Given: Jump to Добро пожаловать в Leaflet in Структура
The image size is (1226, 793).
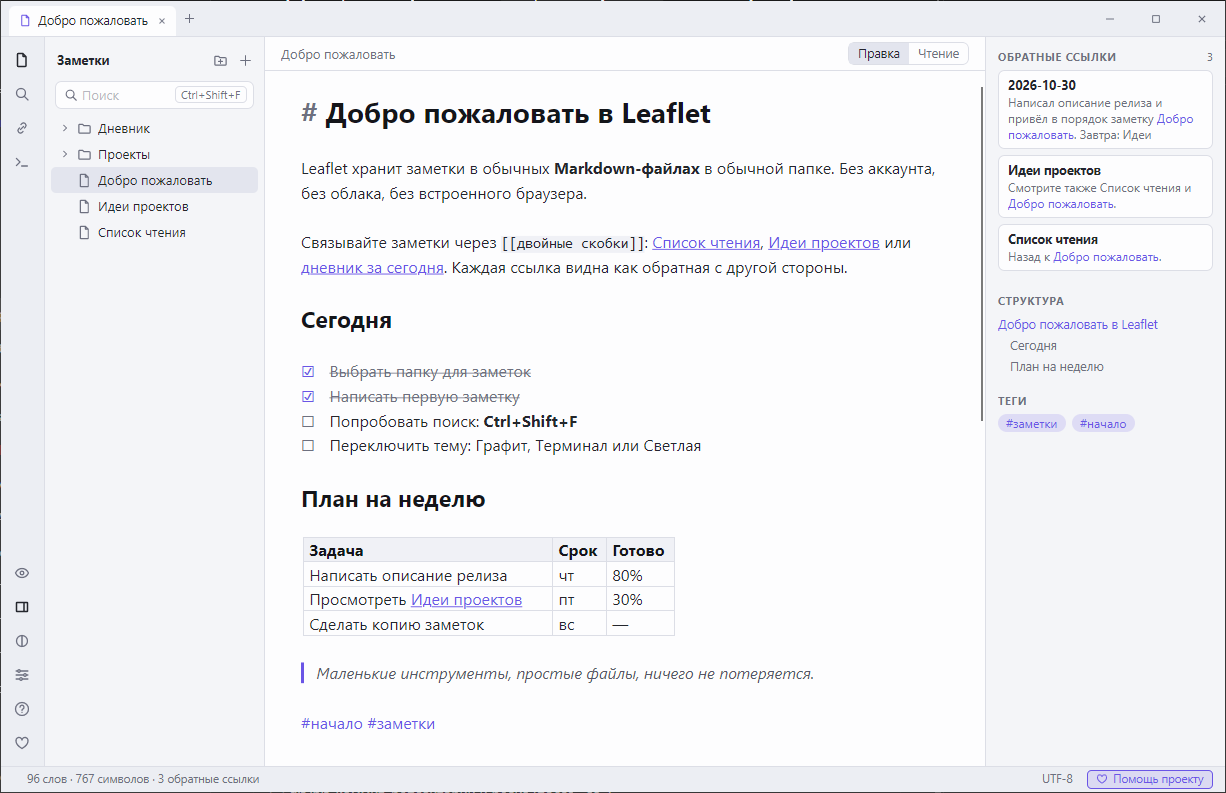Looking at the screenshot, I should coord(1078,324).
